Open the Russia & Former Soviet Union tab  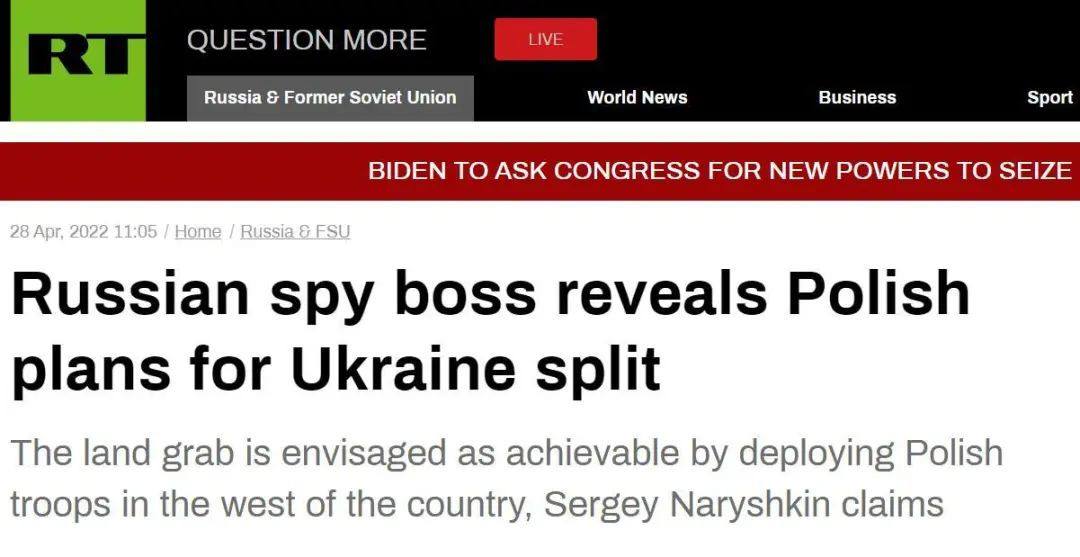330,98
